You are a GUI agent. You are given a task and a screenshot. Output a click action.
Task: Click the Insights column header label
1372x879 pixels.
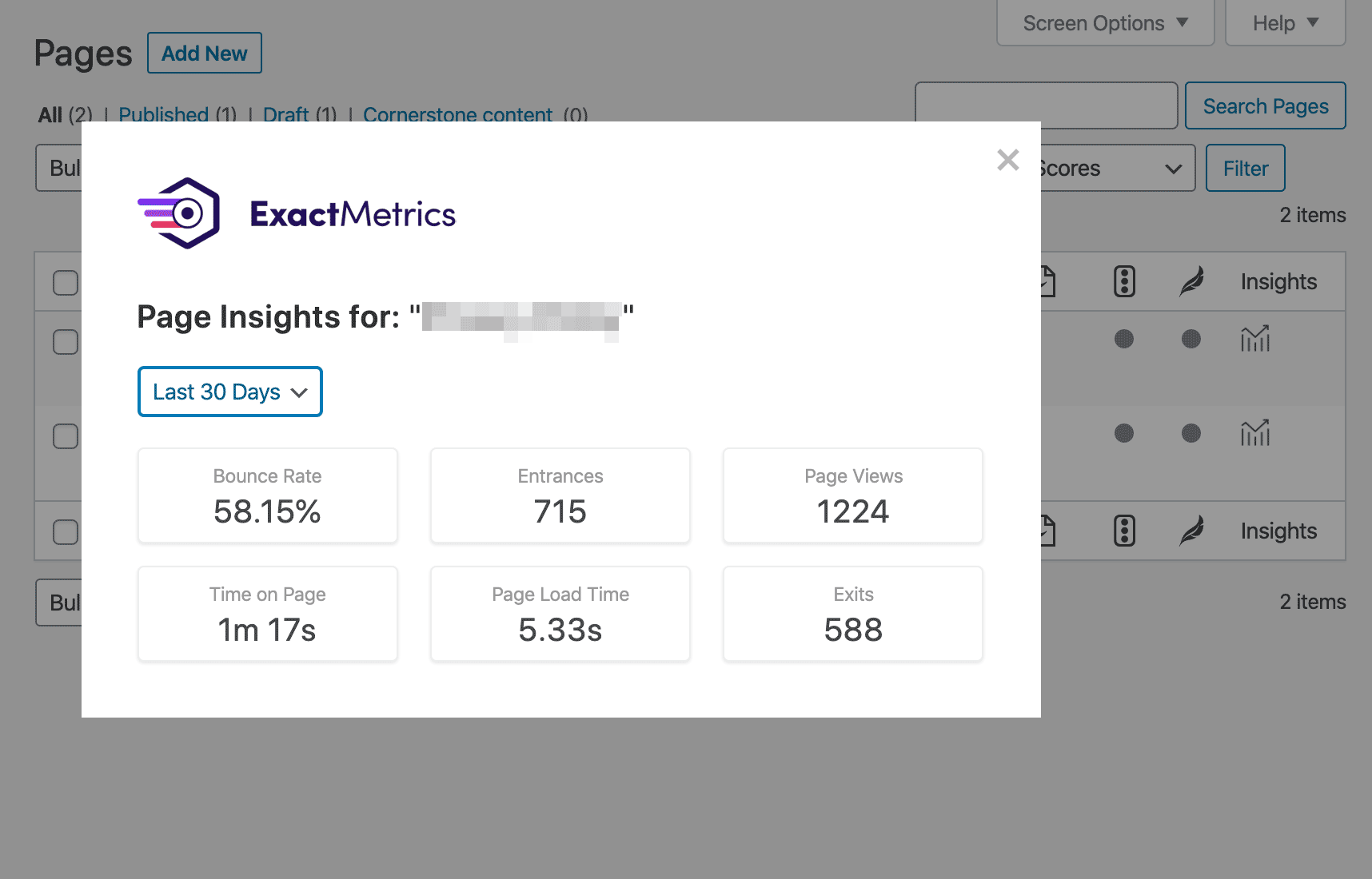[x=1278, y=281]
